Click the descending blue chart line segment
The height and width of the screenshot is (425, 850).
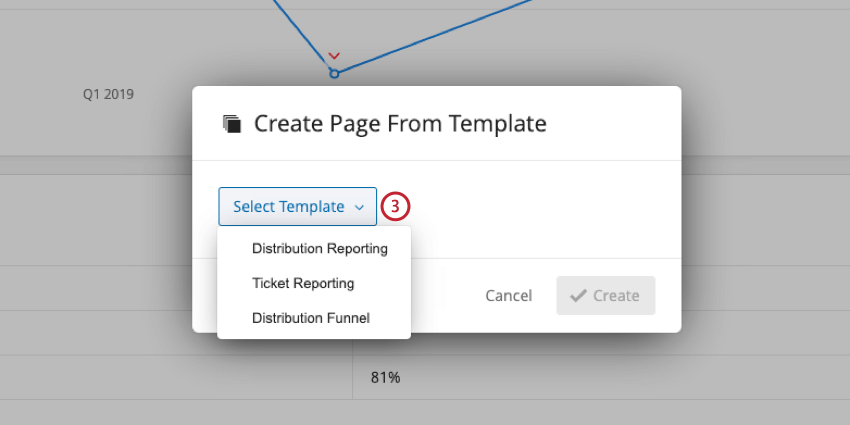point(316,40)
